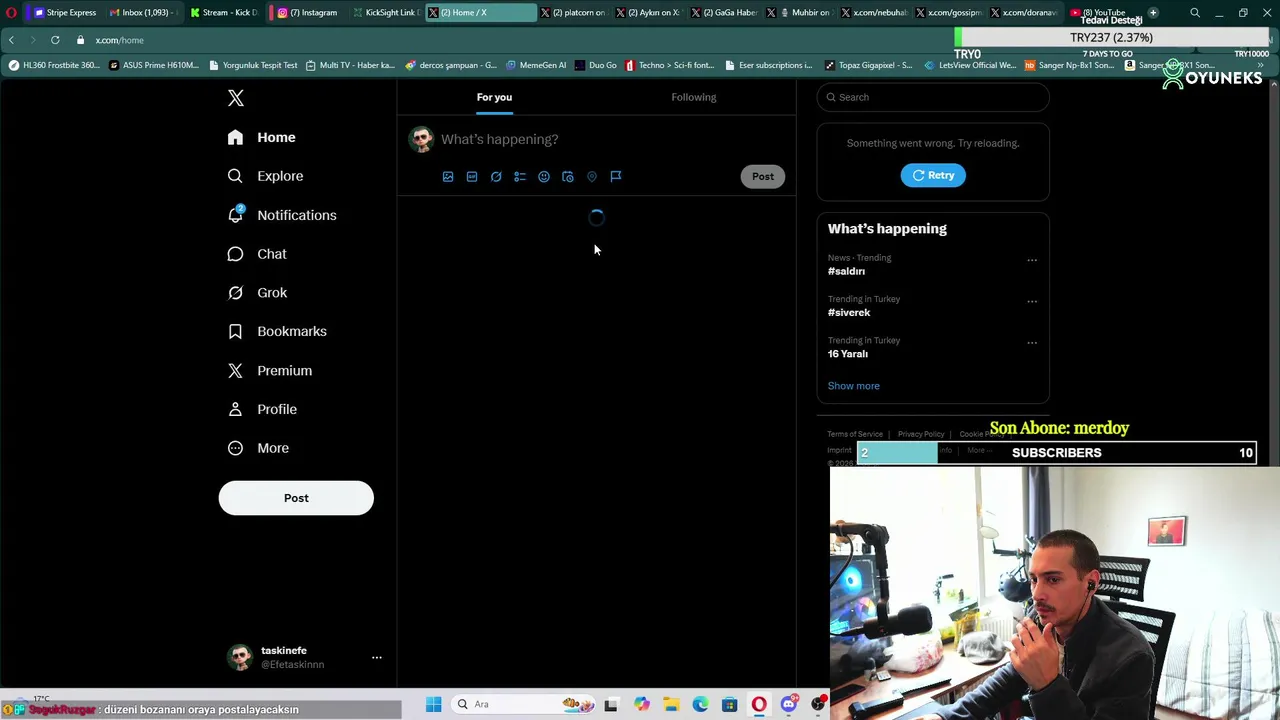
Task: Click the Home house icon
Action: pos(235,137)
